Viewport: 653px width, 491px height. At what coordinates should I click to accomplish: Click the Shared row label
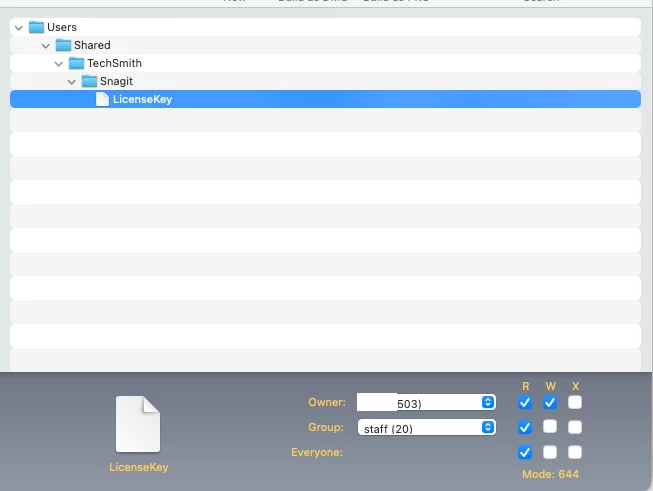pyautogui.click(x=92, y=45)
